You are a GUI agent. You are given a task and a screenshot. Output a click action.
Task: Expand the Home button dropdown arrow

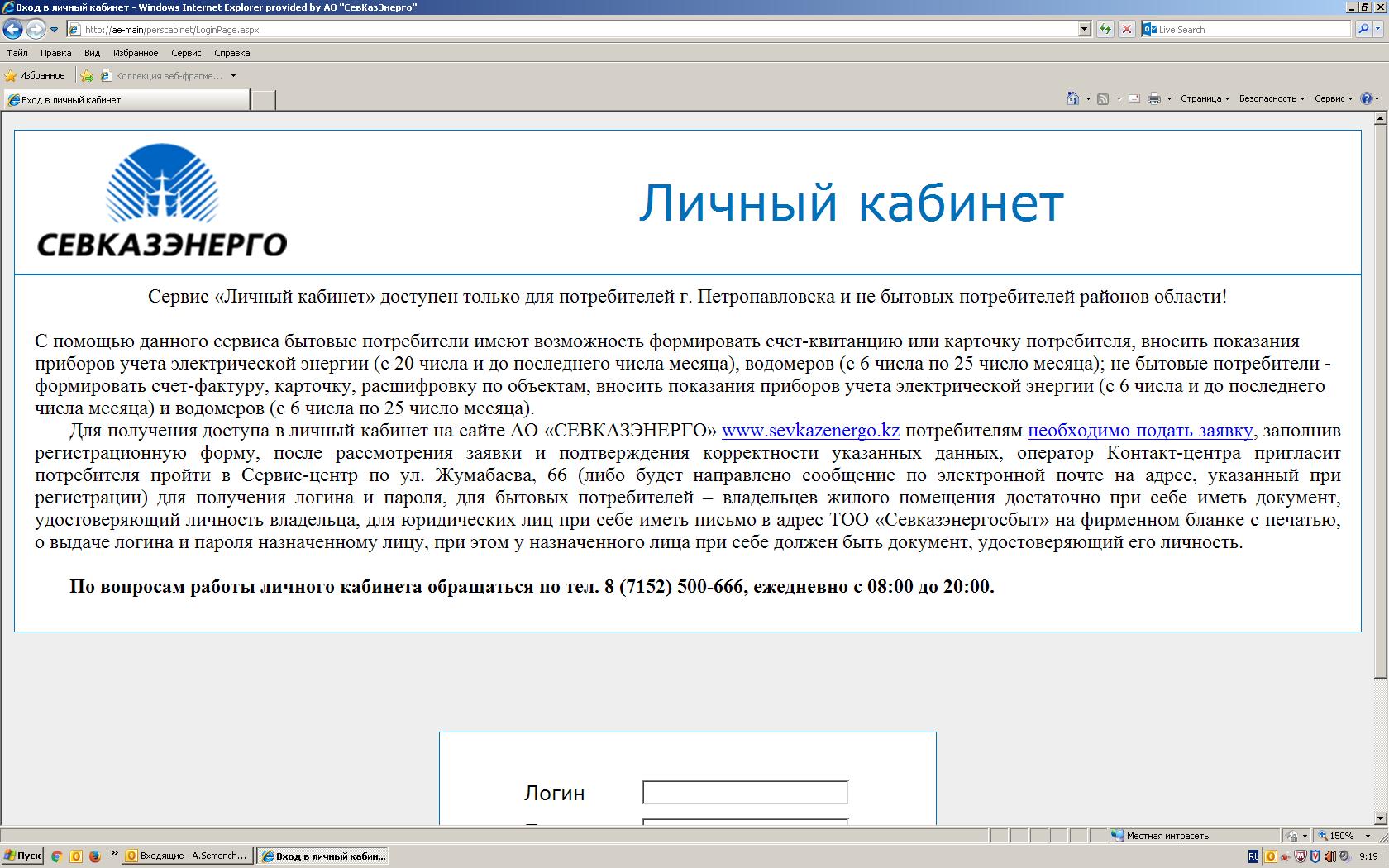coord(1088,99)
